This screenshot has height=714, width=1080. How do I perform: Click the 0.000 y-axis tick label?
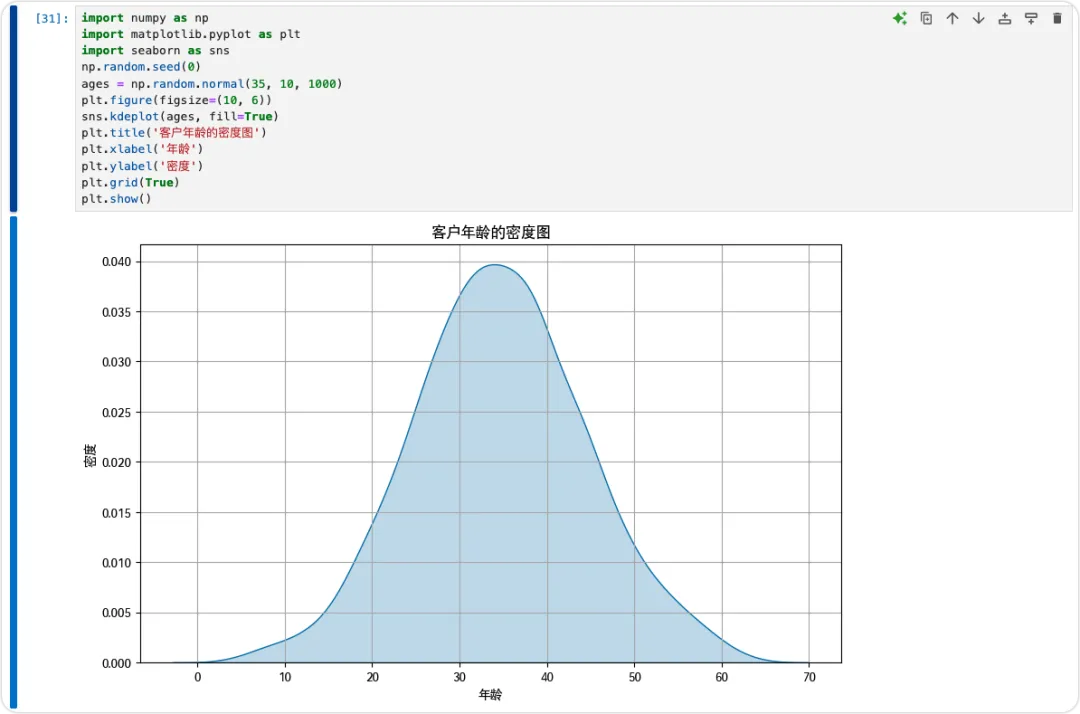point(116,663)
